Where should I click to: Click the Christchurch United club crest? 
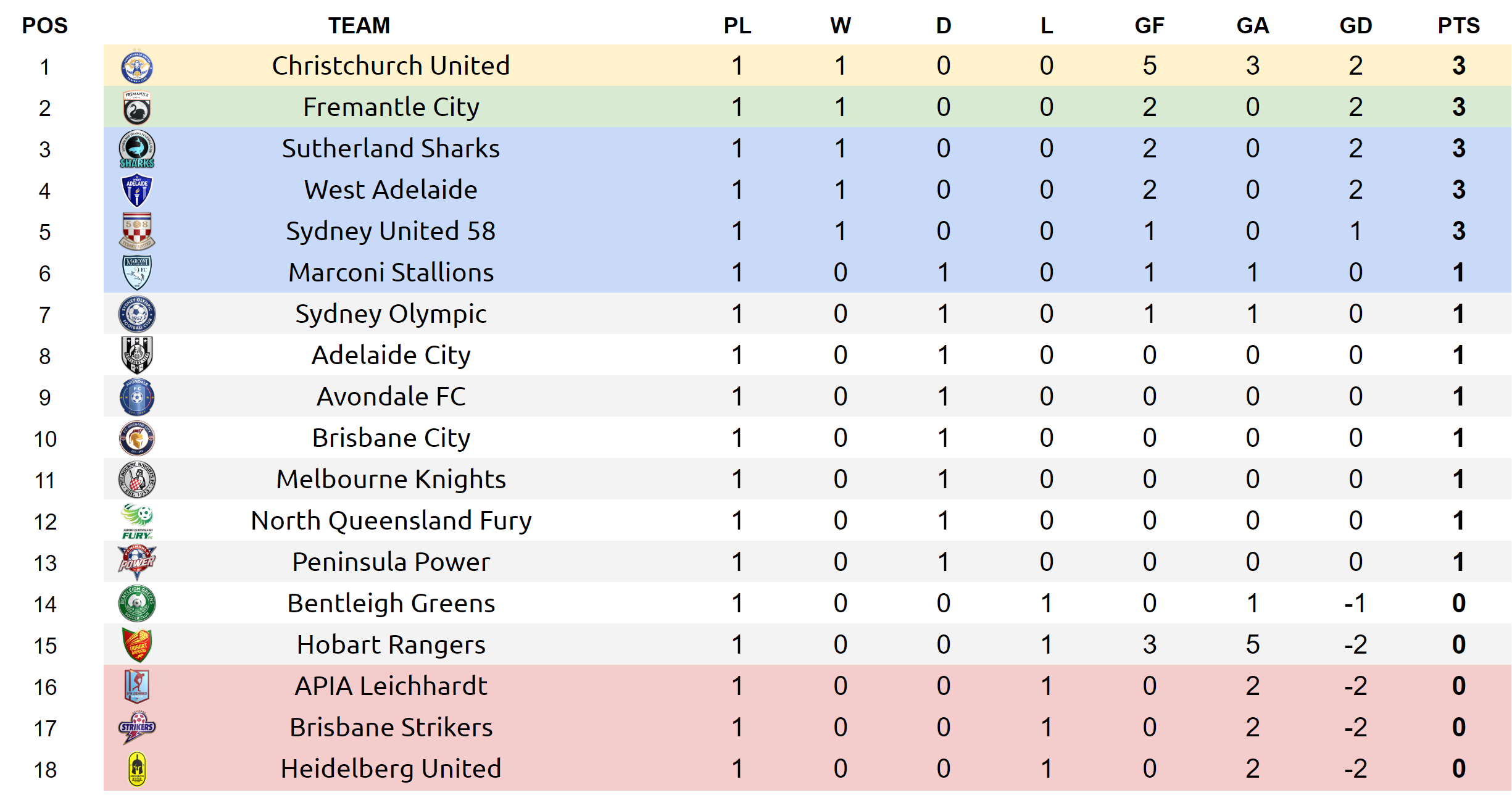(136, 67)
